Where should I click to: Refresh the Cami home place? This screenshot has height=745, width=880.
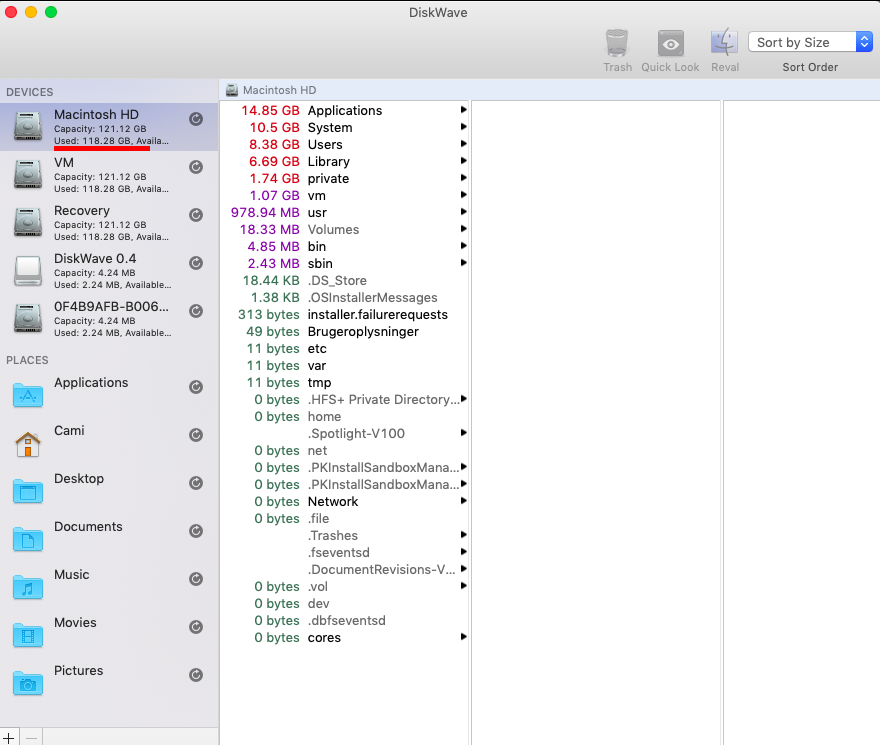click(196, 435)
